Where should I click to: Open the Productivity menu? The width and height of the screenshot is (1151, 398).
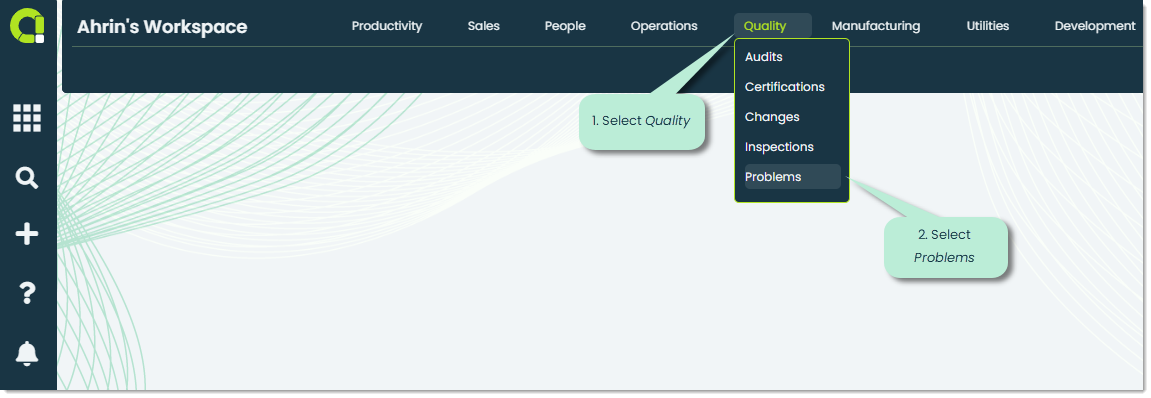pyautogui.click(x=387, y=26)
